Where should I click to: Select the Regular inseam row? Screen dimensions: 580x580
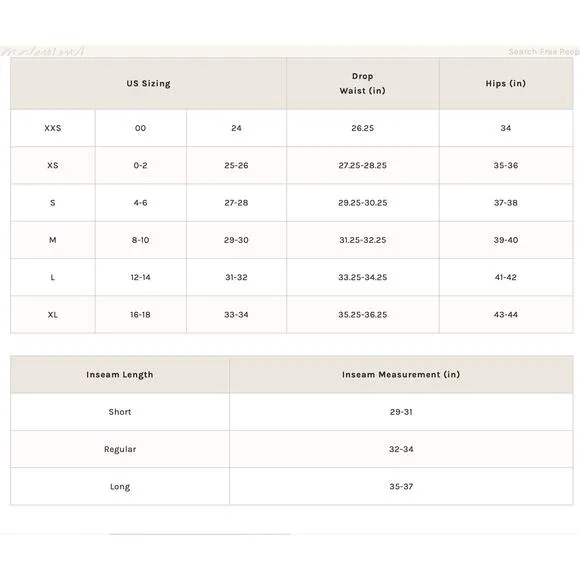pyautogui.click(x=292, y=449)
